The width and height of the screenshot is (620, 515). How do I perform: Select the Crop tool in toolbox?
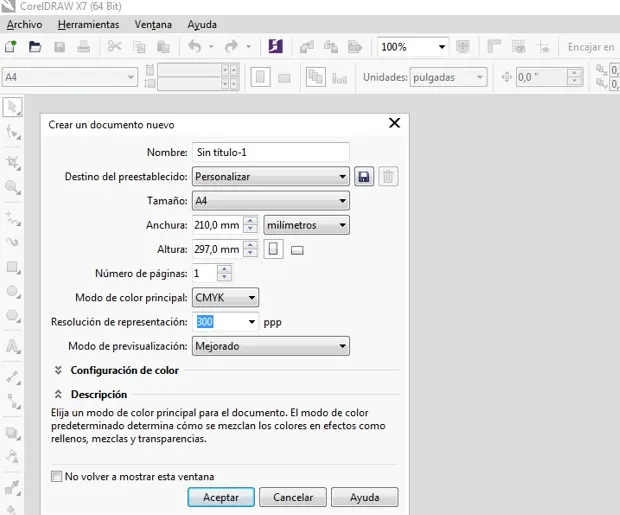13,162
